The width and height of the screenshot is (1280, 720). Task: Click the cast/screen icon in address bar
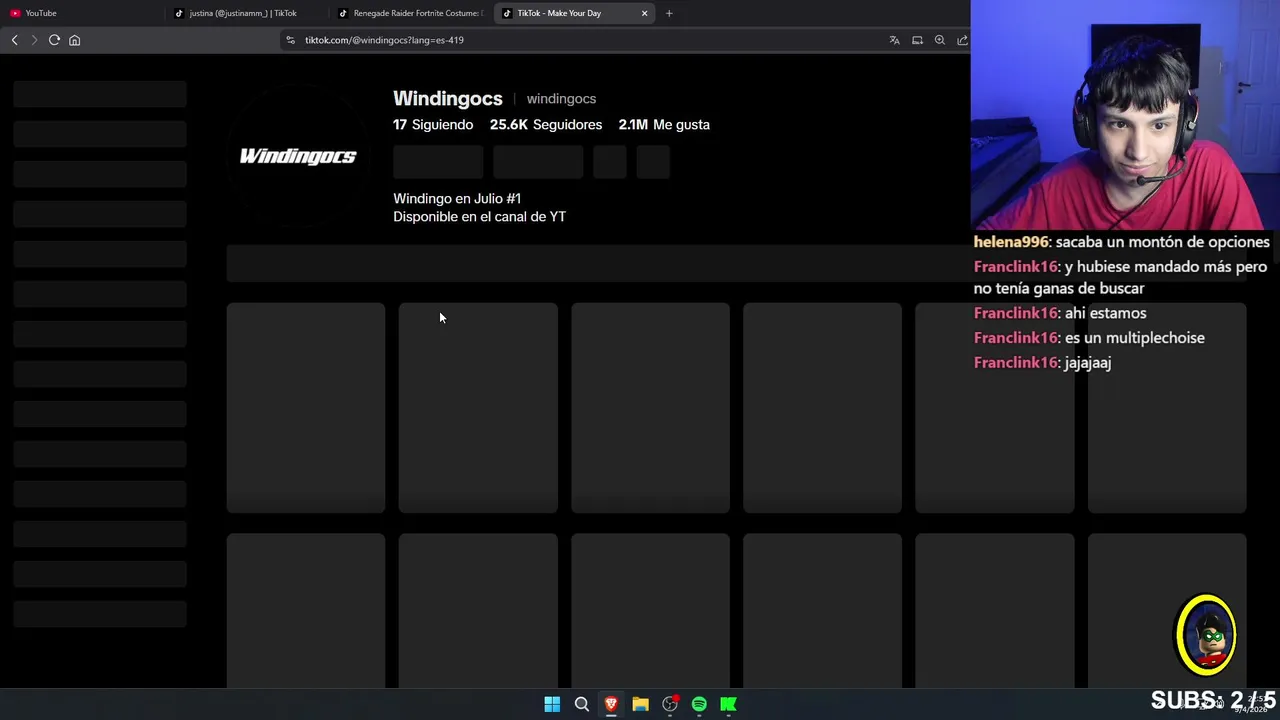click(x=917, y=40)
